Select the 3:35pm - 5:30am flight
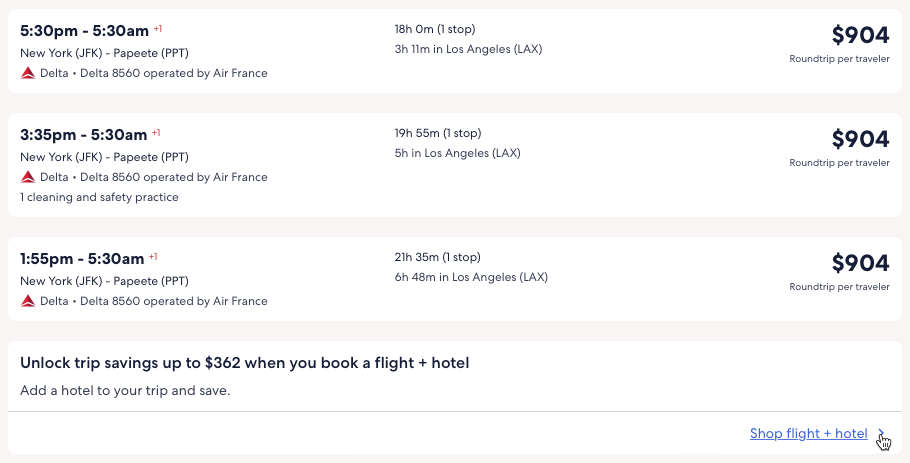 tap(84, 135)
